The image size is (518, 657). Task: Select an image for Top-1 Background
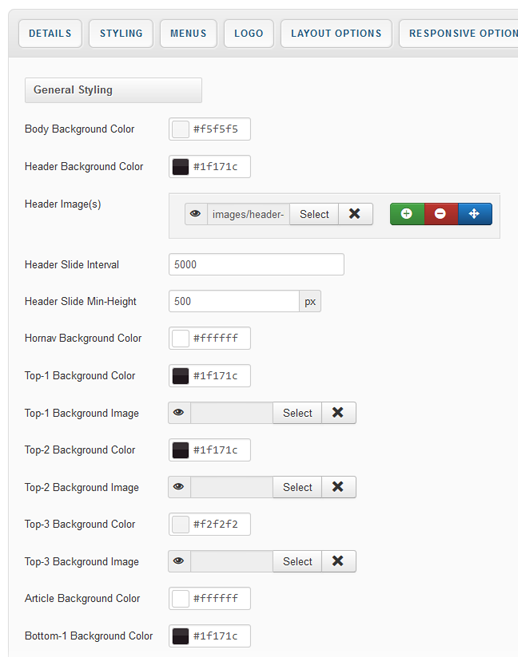pyautogui.click(x=297, y=413)
